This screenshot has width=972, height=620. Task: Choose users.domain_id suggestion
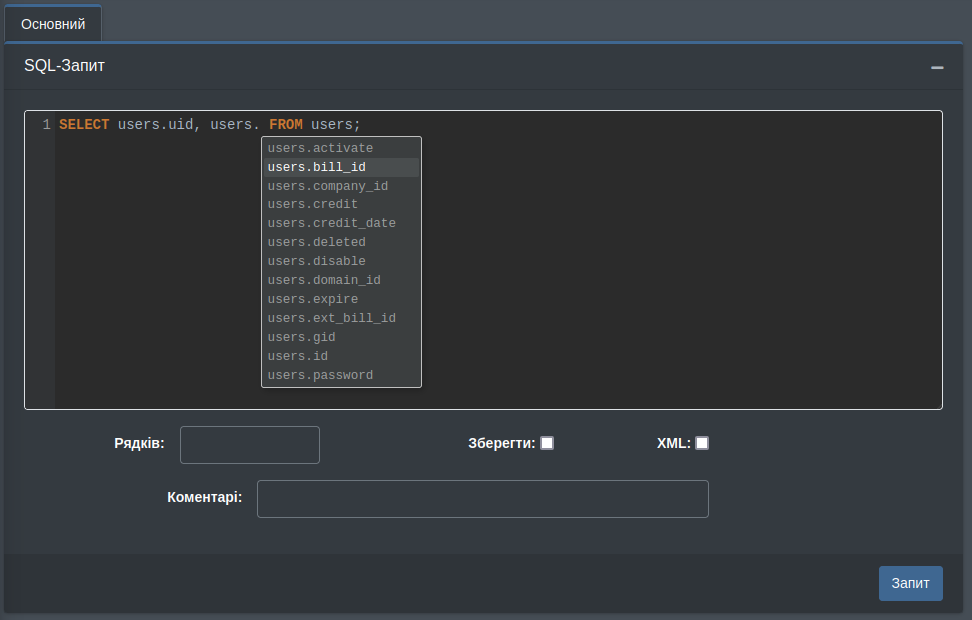click(x=324, y=280)
